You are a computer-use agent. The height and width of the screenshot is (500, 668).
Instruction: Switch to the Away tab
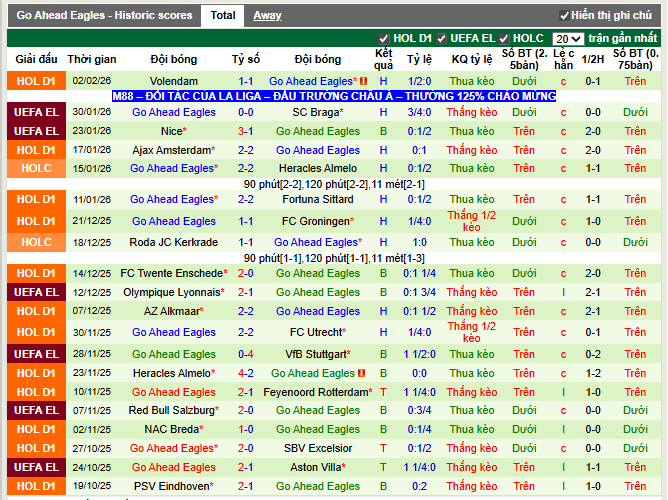(267, 16)
